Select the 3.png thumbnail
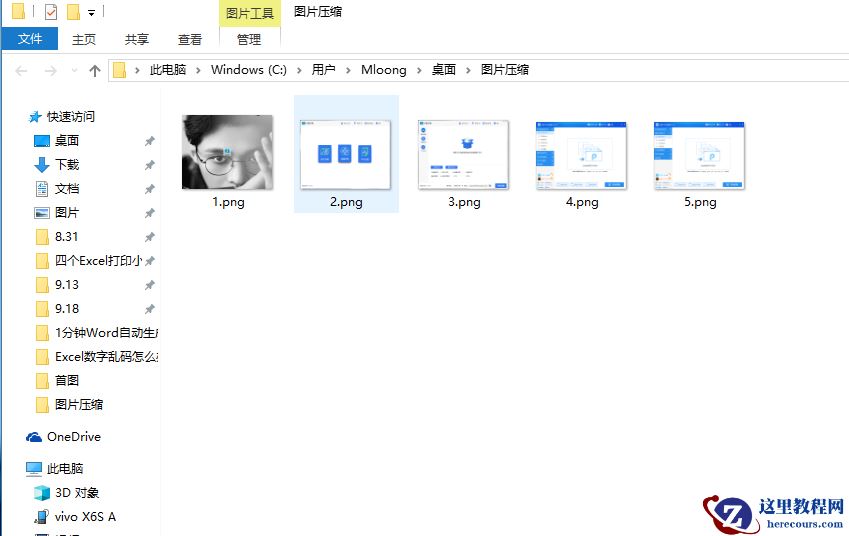 tap(463, 154)
